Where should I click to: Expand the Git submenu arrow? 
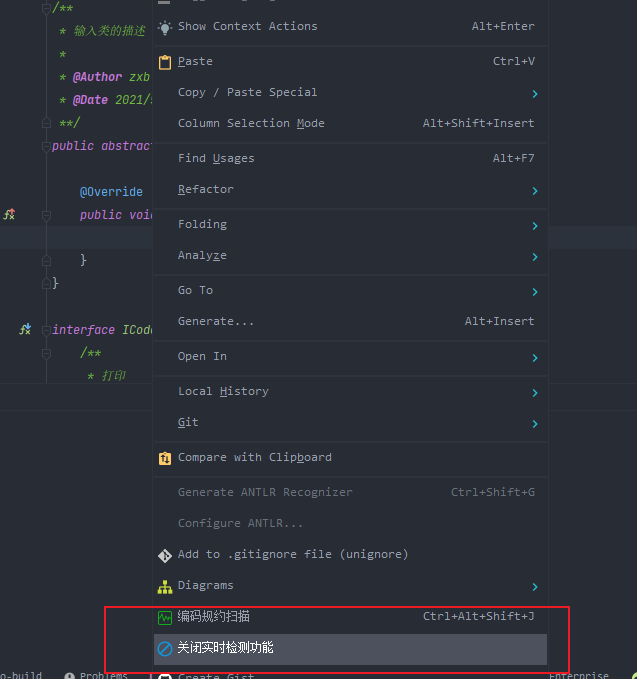point(535,424)
